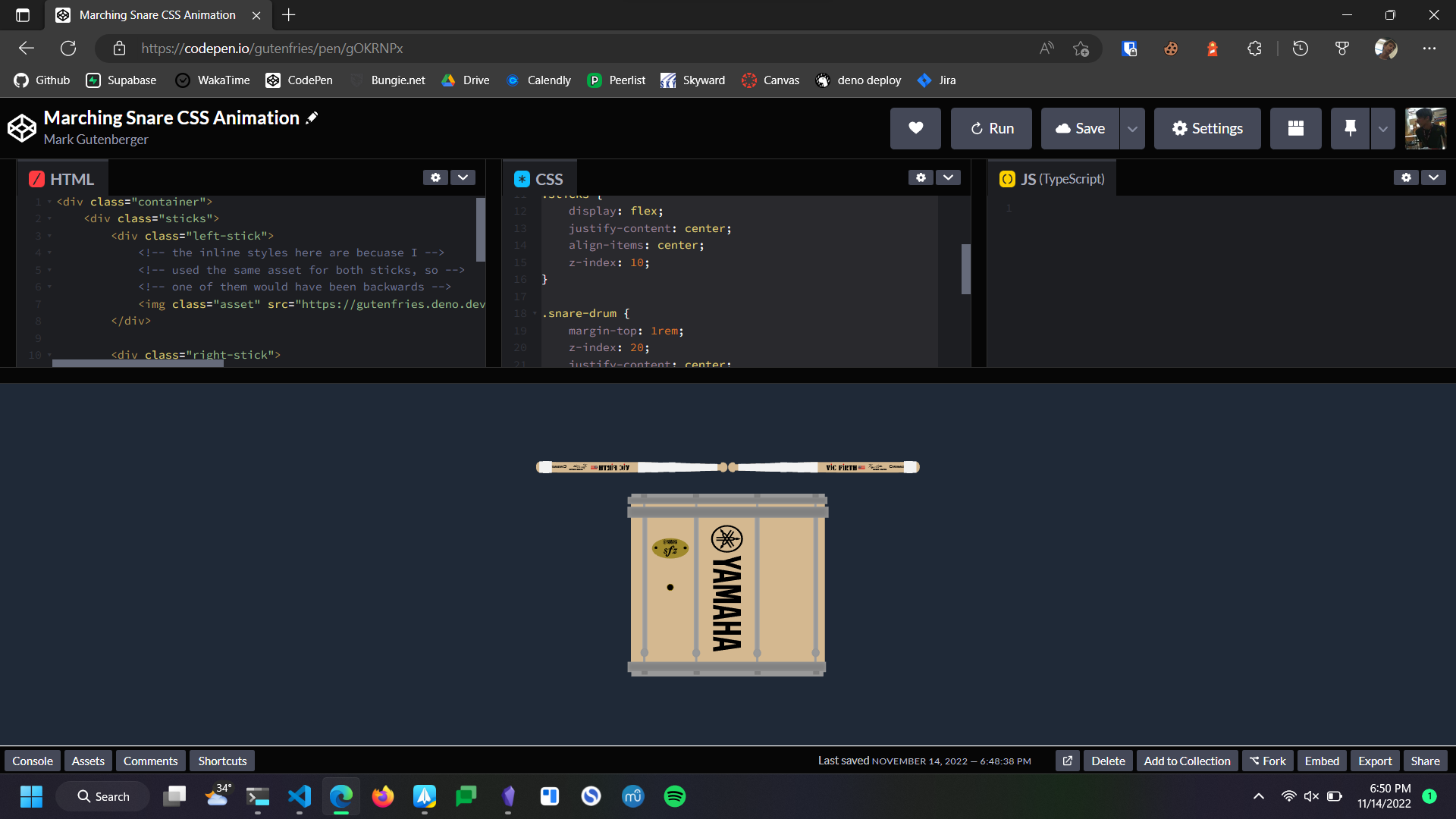Expand CSS editor dropdown chevron
The height and width of the screenshot is (819, 1456).
(948, 177)
